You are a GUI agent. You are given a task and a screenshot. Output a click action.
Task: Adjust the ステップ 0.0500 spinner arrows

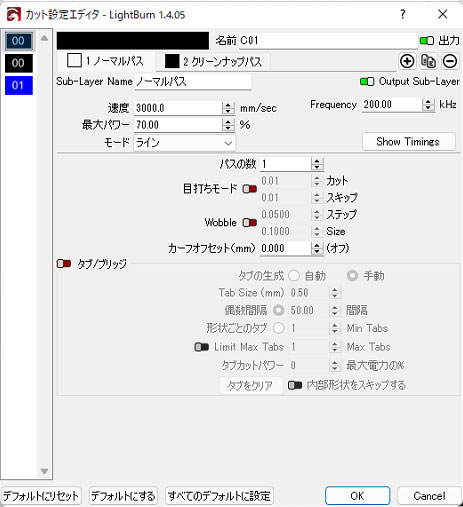317,215
